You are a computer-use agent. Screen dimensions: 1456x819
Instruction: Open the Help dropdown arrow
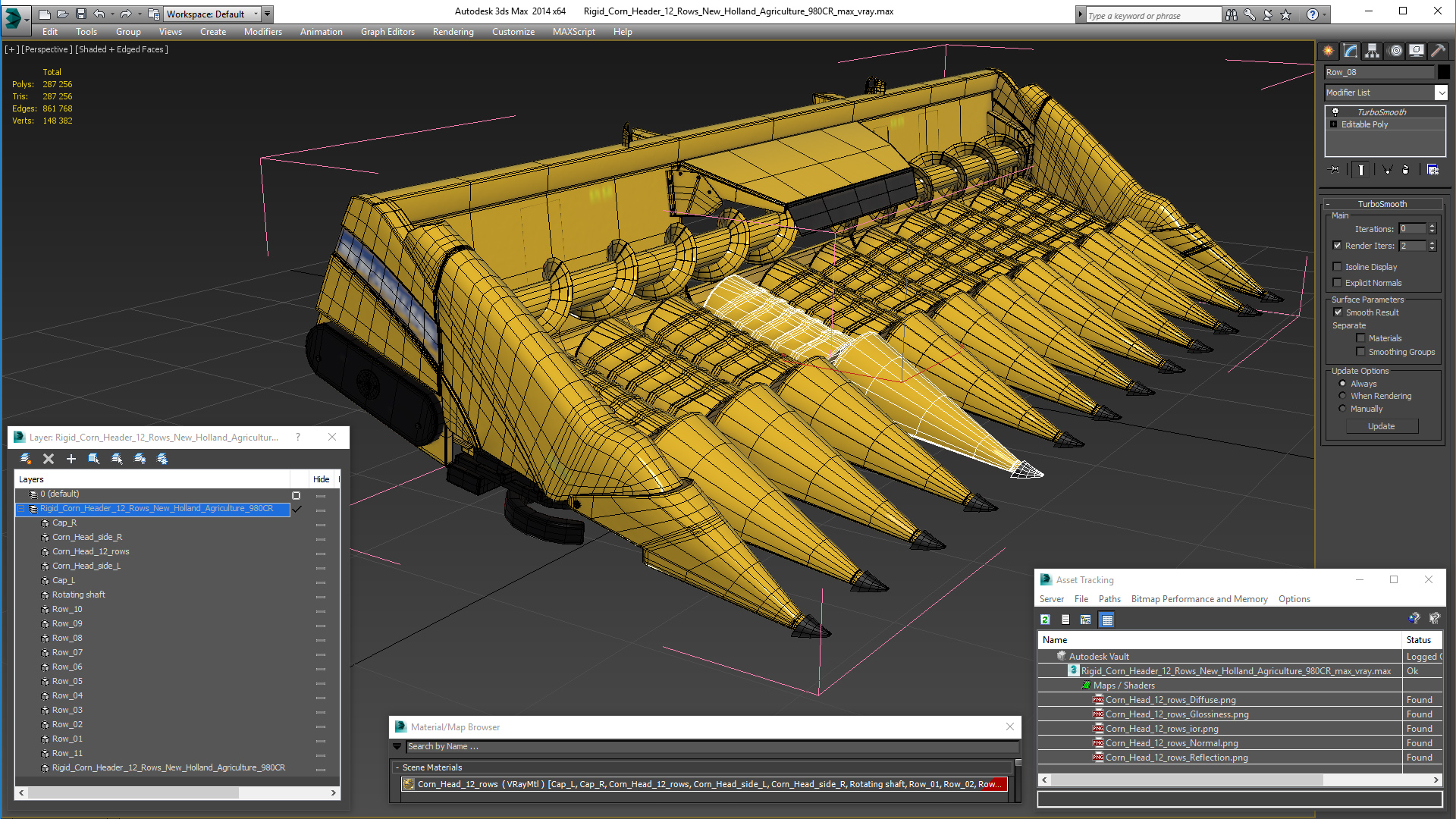1325,14
